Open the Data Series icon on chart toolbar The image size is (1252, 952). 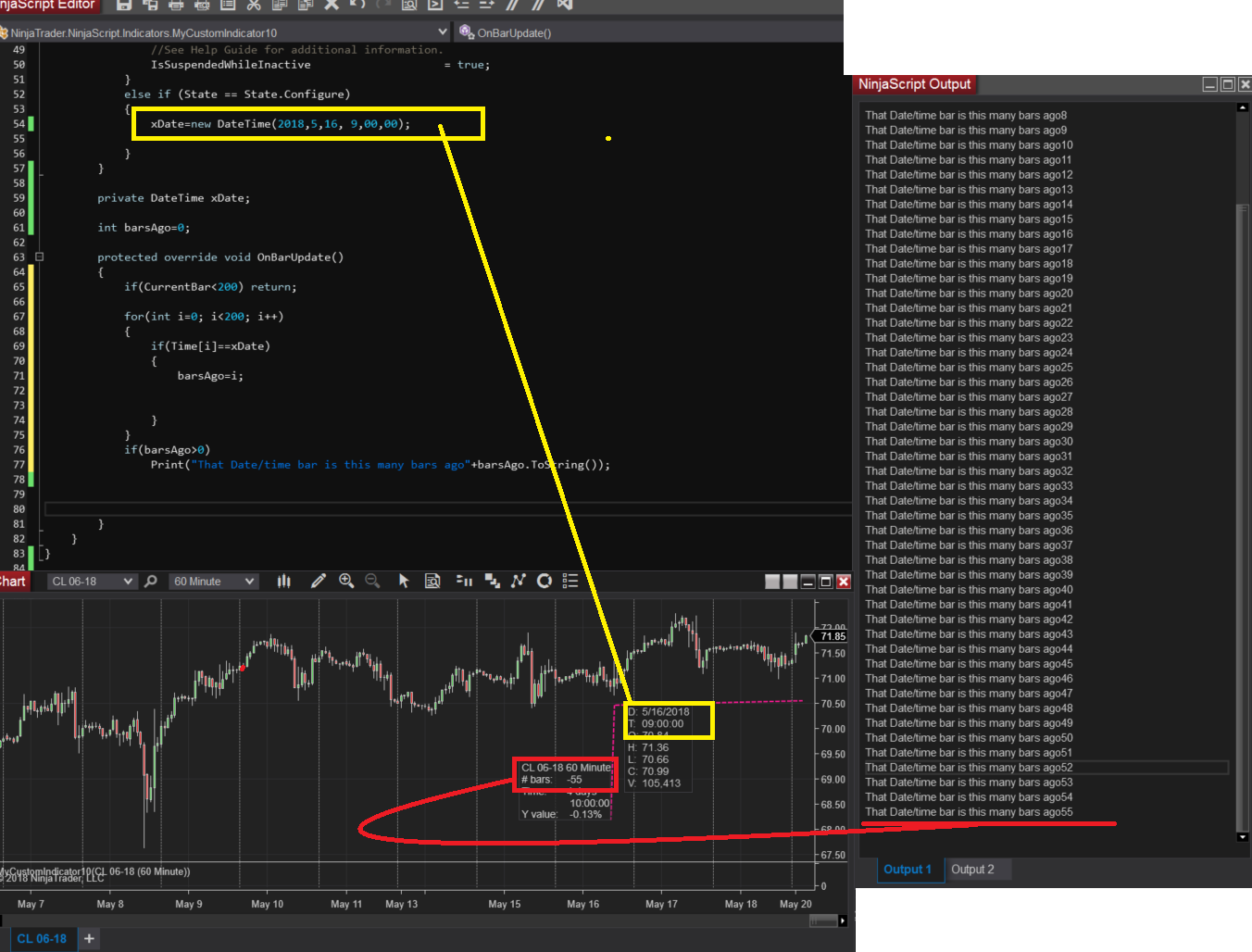(x=493, y=581)
